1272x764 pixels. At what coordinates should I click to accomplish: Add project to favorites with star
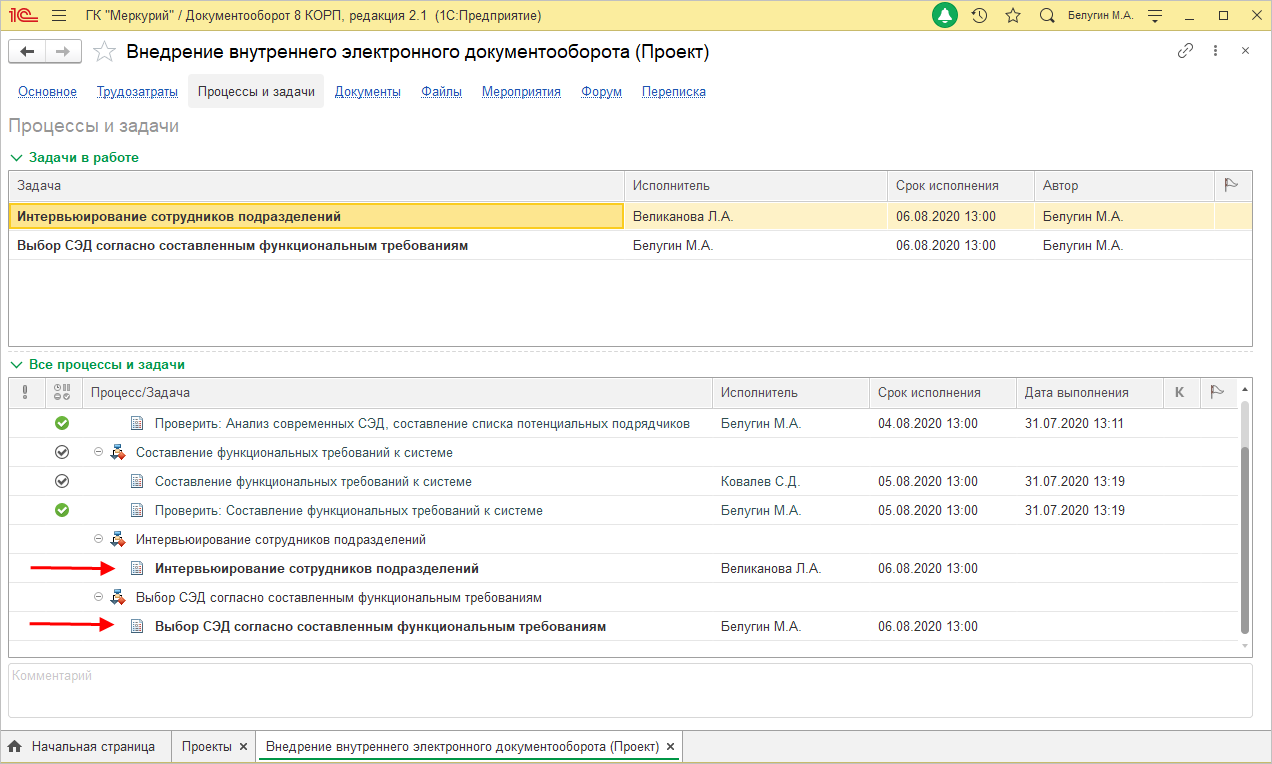coord(103,52)
